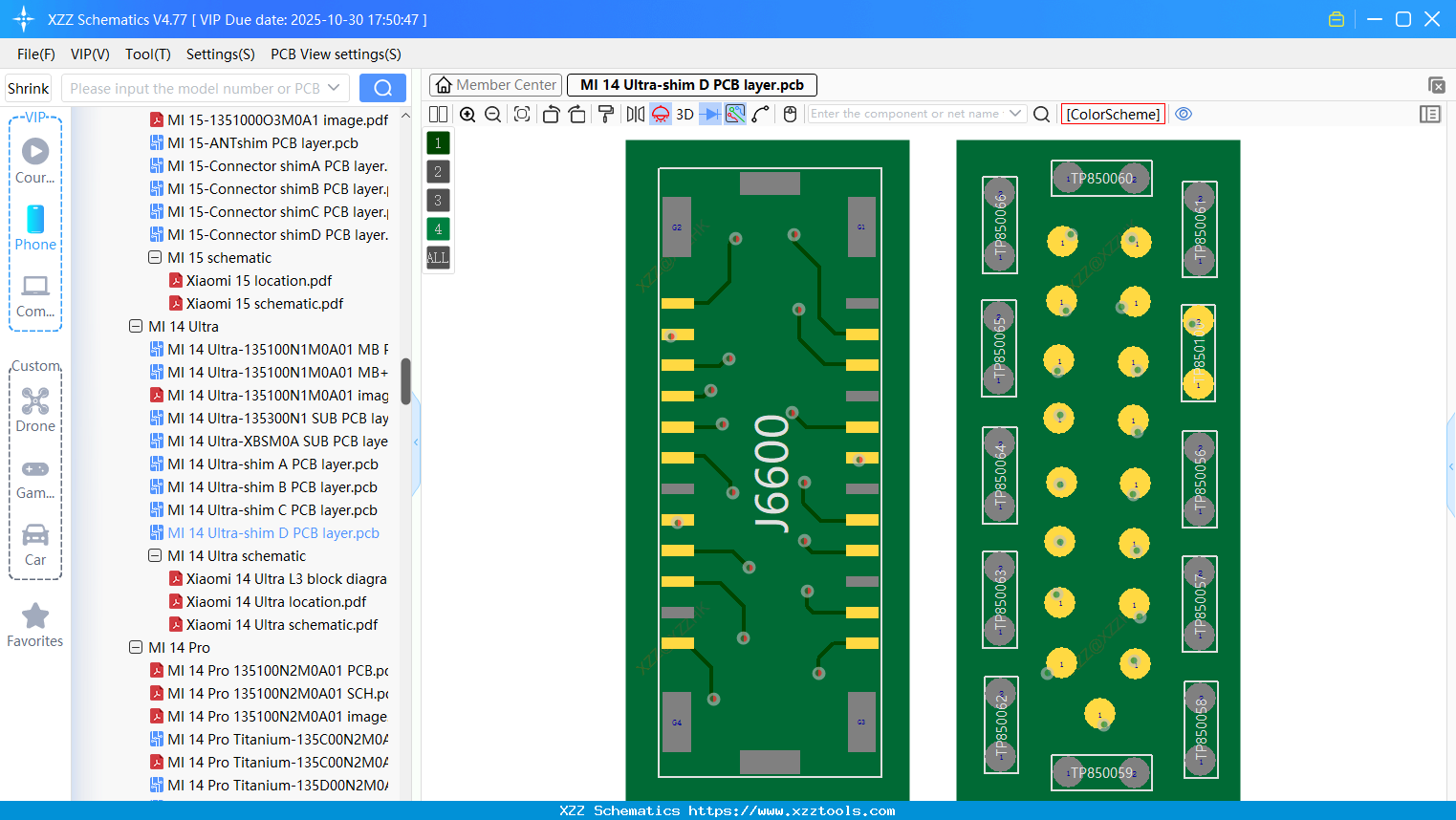This screenshot has height=820, width=1456.
Task: Select the MI 14 Ultra-shim D PCB tab
Action: coord(691,85)
